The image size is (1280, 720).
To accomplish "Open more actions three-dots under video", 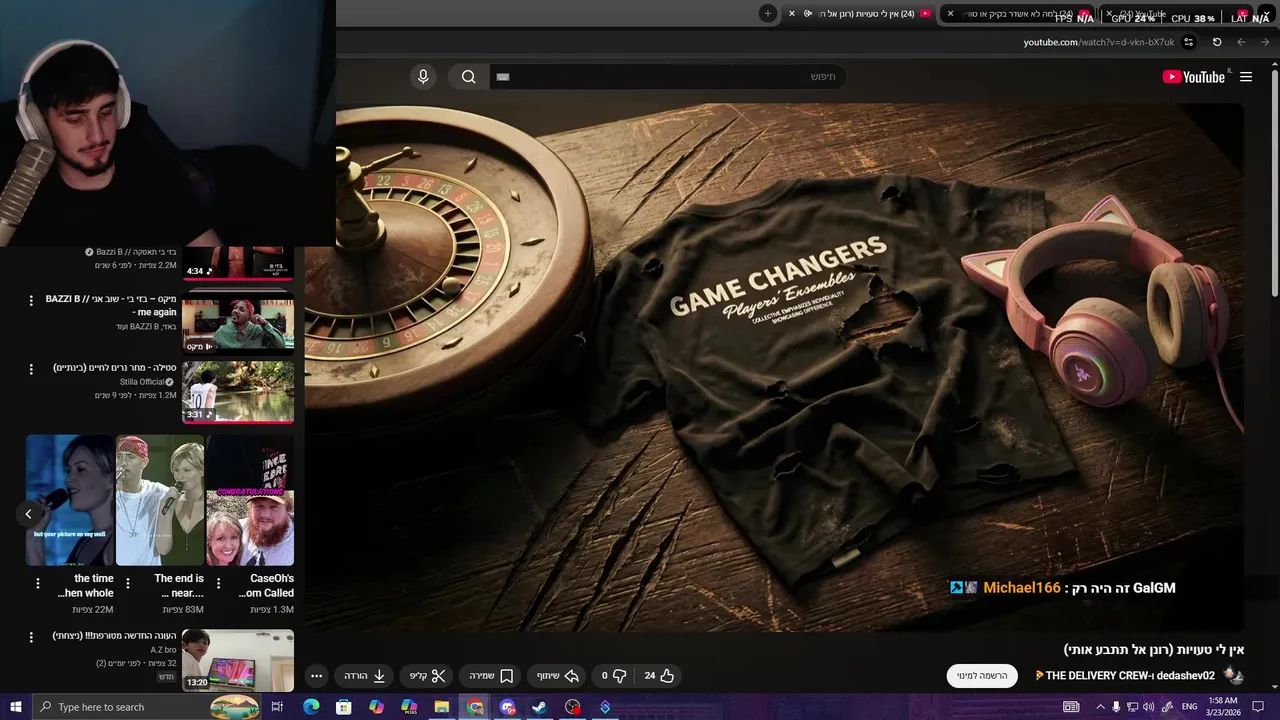I will coord(316,676).
